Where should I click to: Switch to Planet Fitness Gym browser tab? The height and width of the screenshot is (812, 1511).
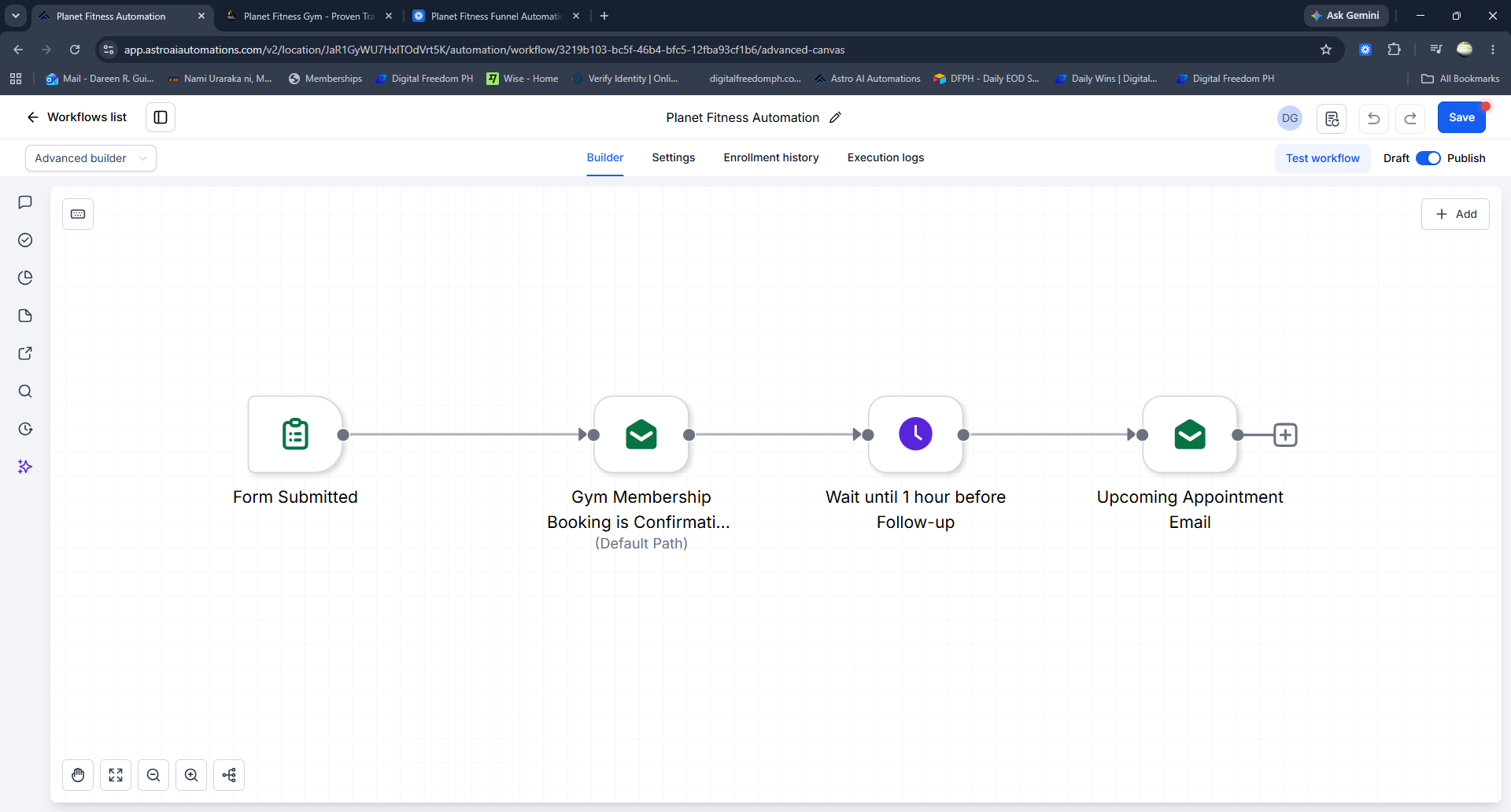(308, 16)
